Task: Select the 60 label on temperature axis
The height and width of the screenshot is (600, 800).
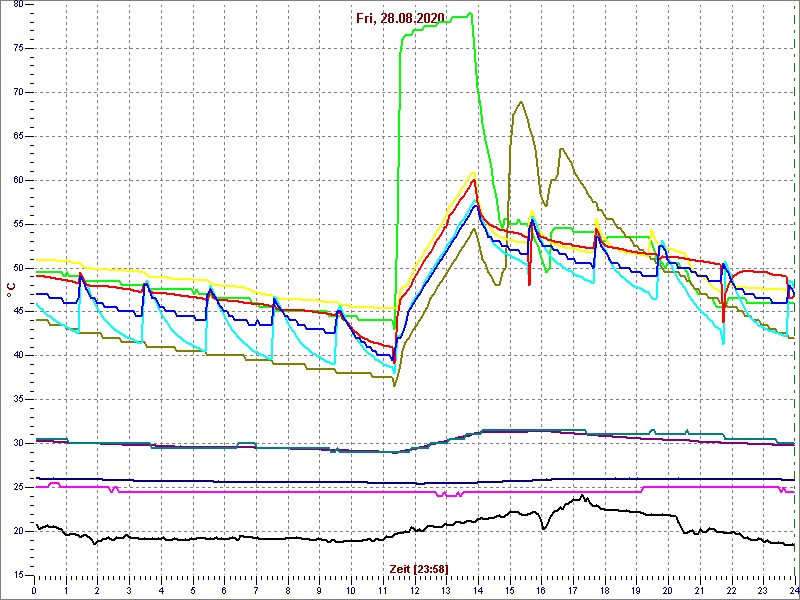Action: click(18, 180)
